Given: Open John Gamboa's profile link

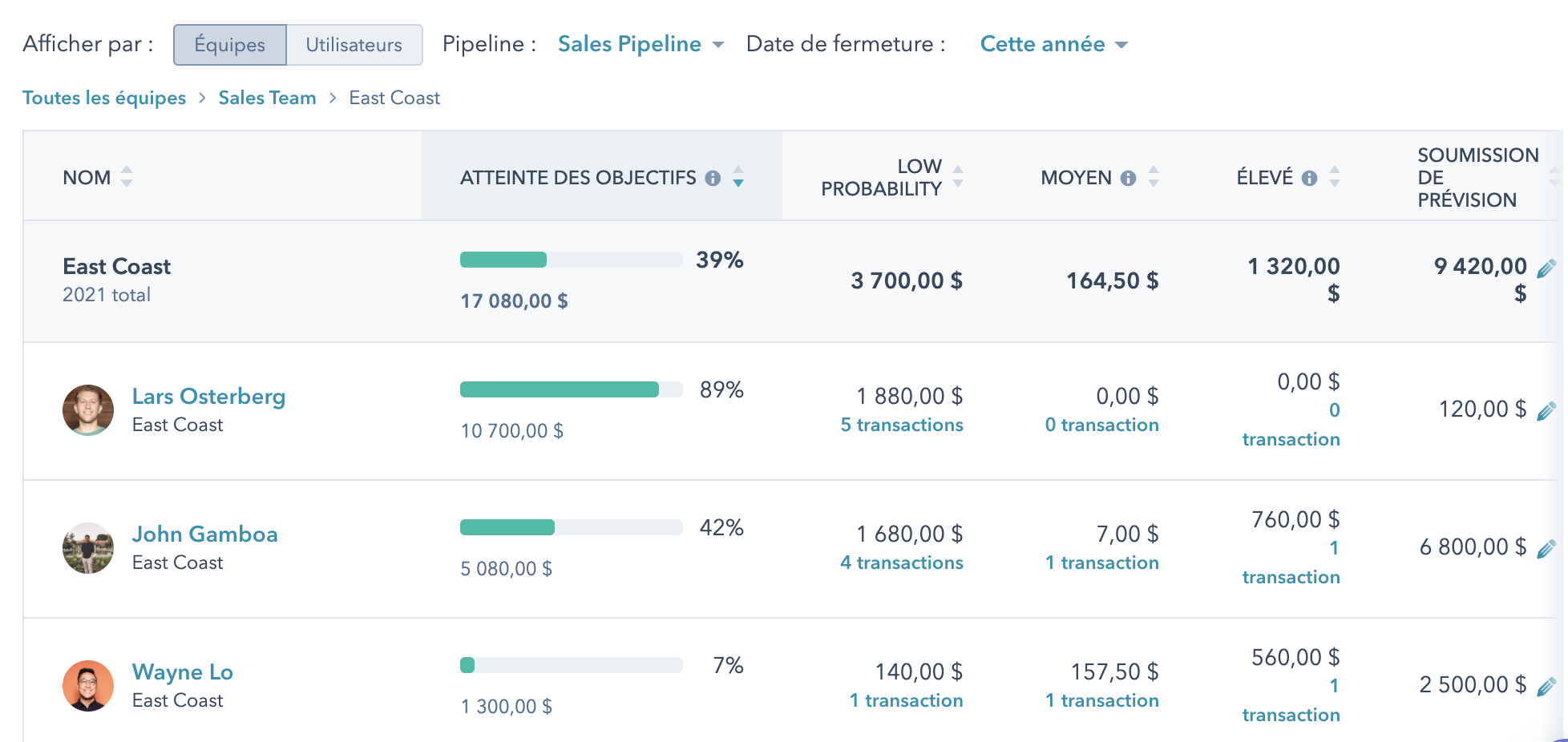Looking at the screenshot, I should coord(205,534).
